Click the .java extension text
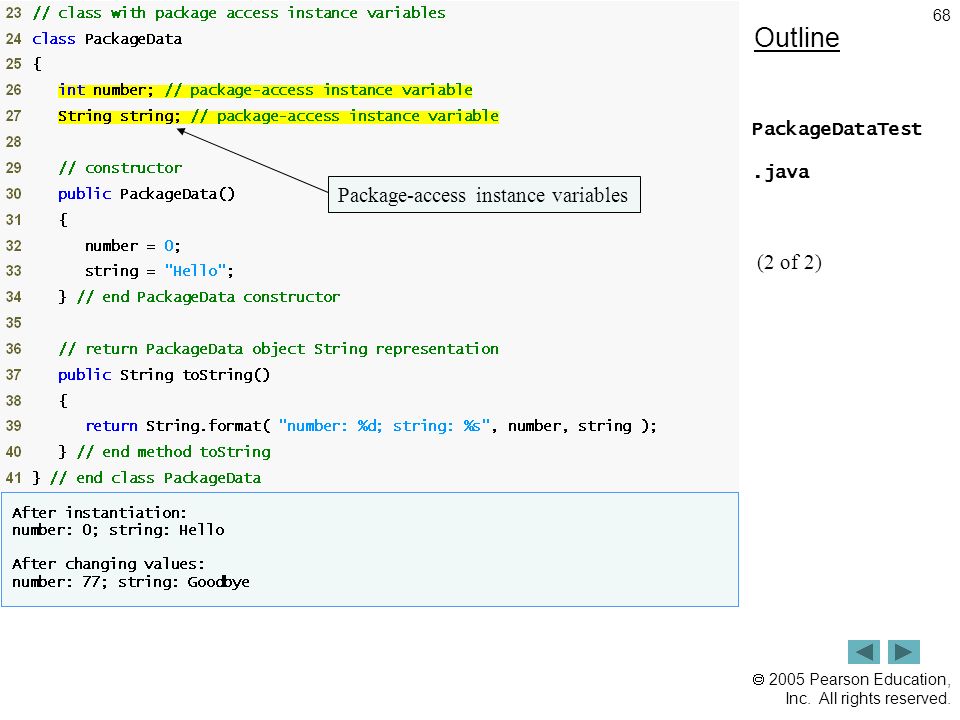Screen dimensions: 960x720 coord(781,172)
